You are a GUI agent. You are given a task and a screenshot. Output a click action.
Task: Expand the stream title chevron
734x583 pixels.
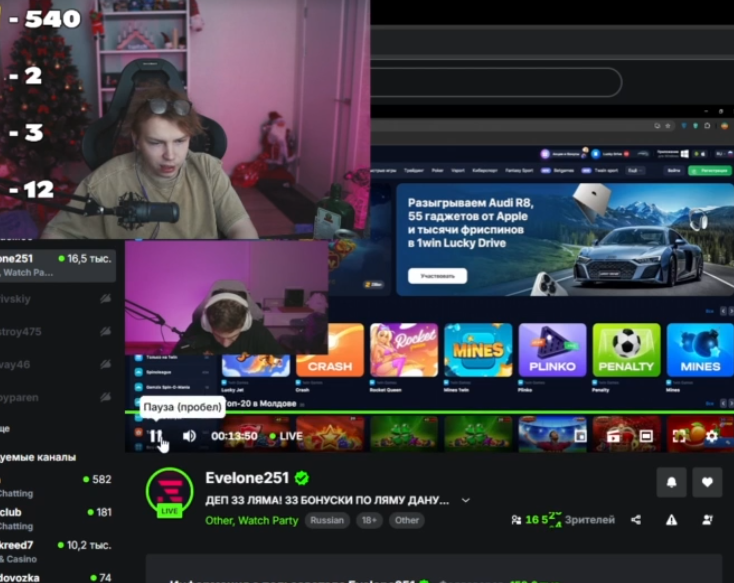pyautogui.click(x=465, y=500)
